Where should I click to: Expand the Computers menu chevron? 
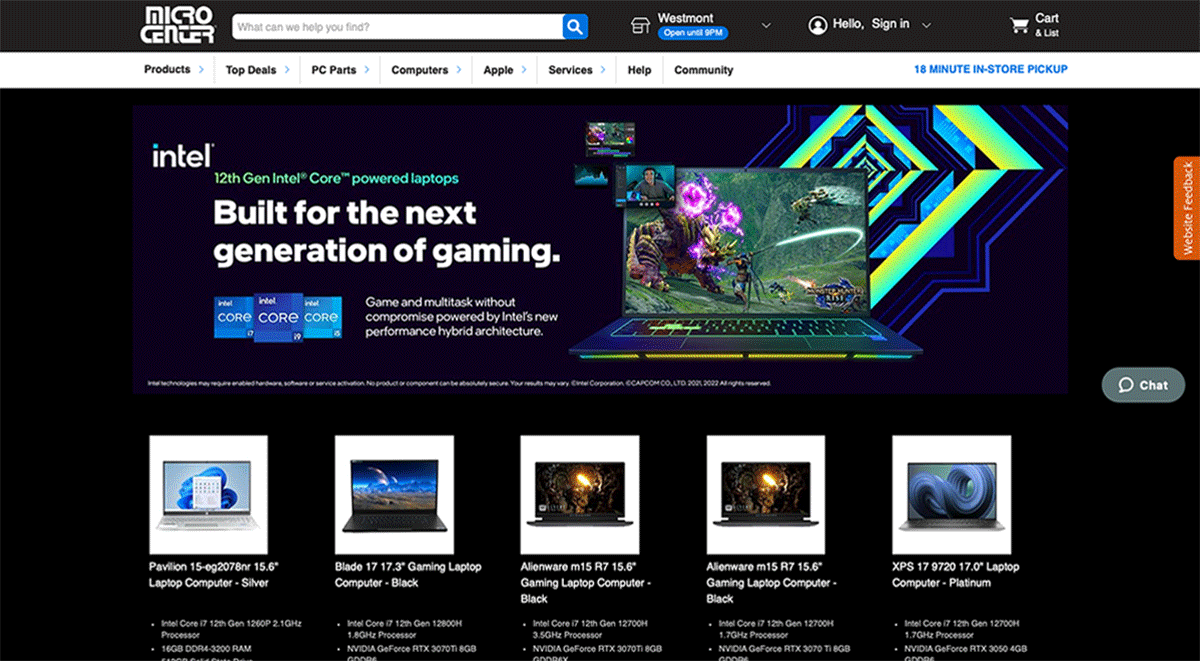pyautogui.click(x=459, y=70)
